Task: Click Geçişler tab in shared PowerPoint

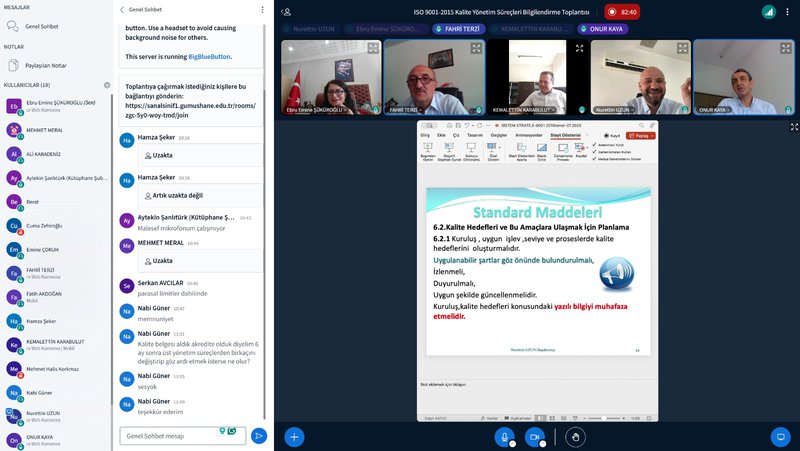Action: point(498,135)
